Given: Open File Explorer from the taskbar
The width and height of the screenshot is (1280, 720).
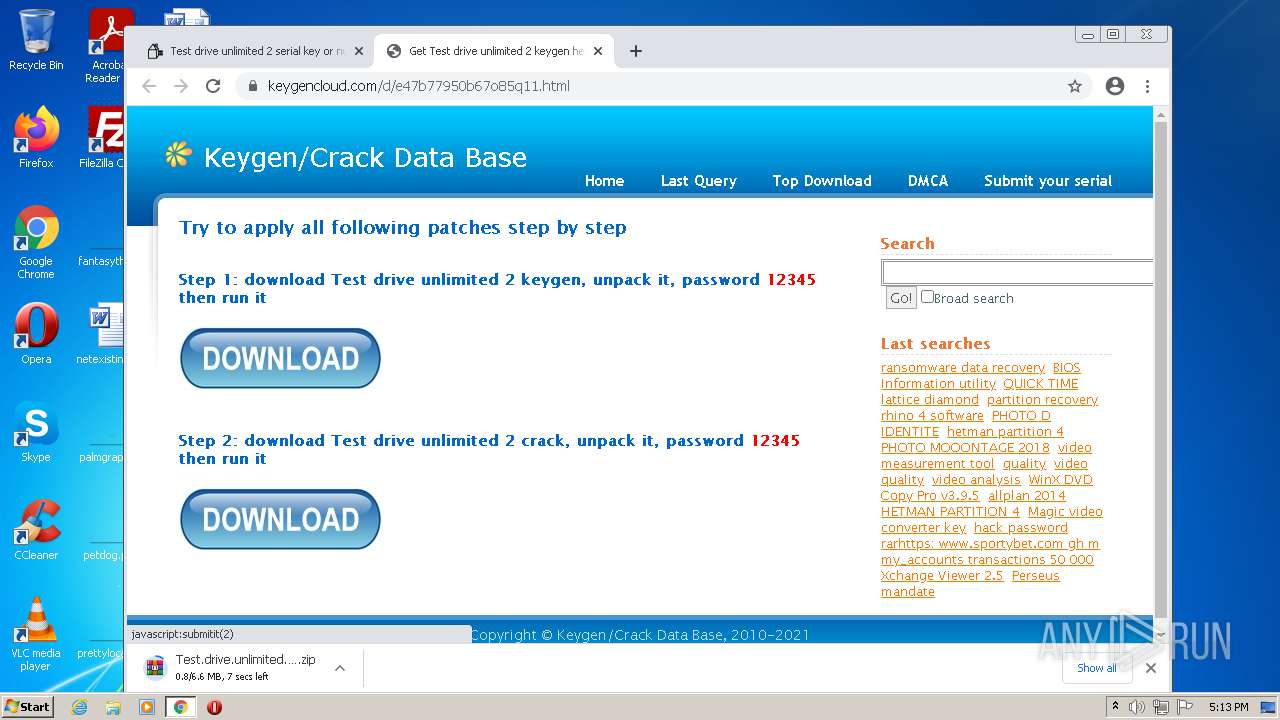Looking at the screenshot, I should tap(113, 707).
